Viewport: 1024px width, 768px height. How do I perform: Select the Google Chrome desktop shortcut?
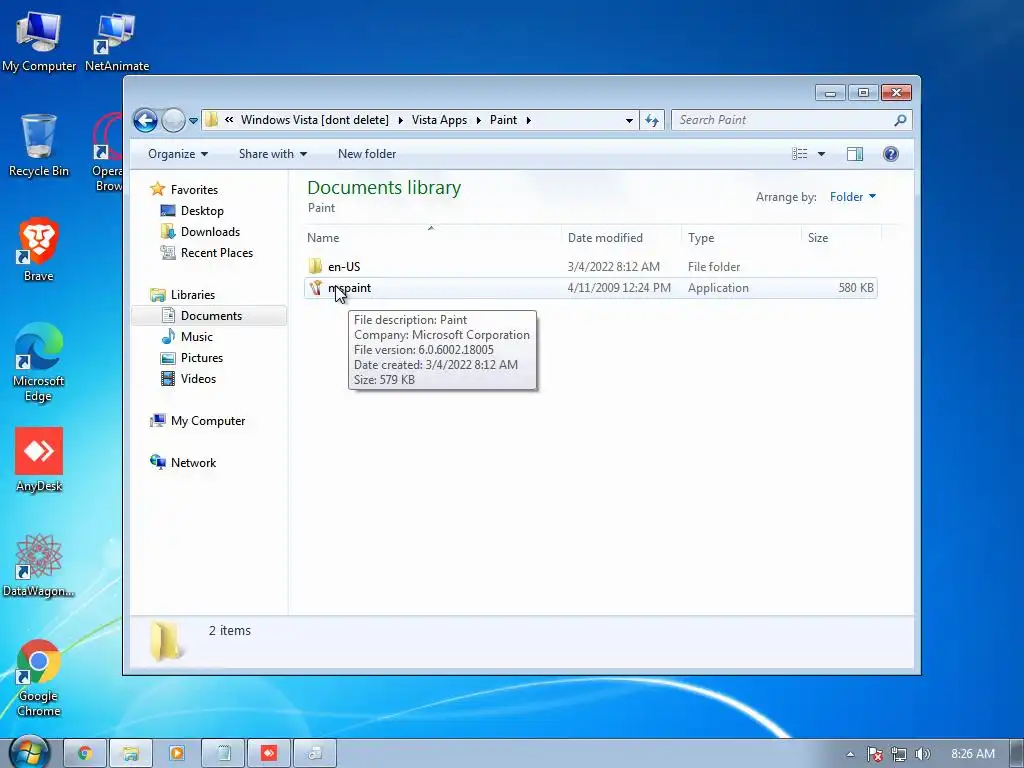click(x=39, y=678)
